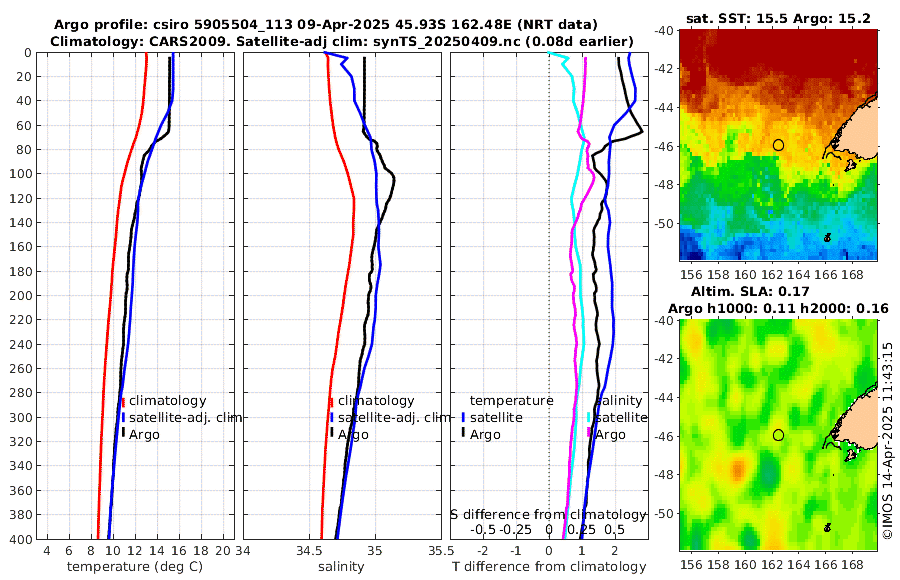Click the 'T difference from climatology' axis label
The width and height of the screenshot is (900, 580).
(x=549, y=566)
